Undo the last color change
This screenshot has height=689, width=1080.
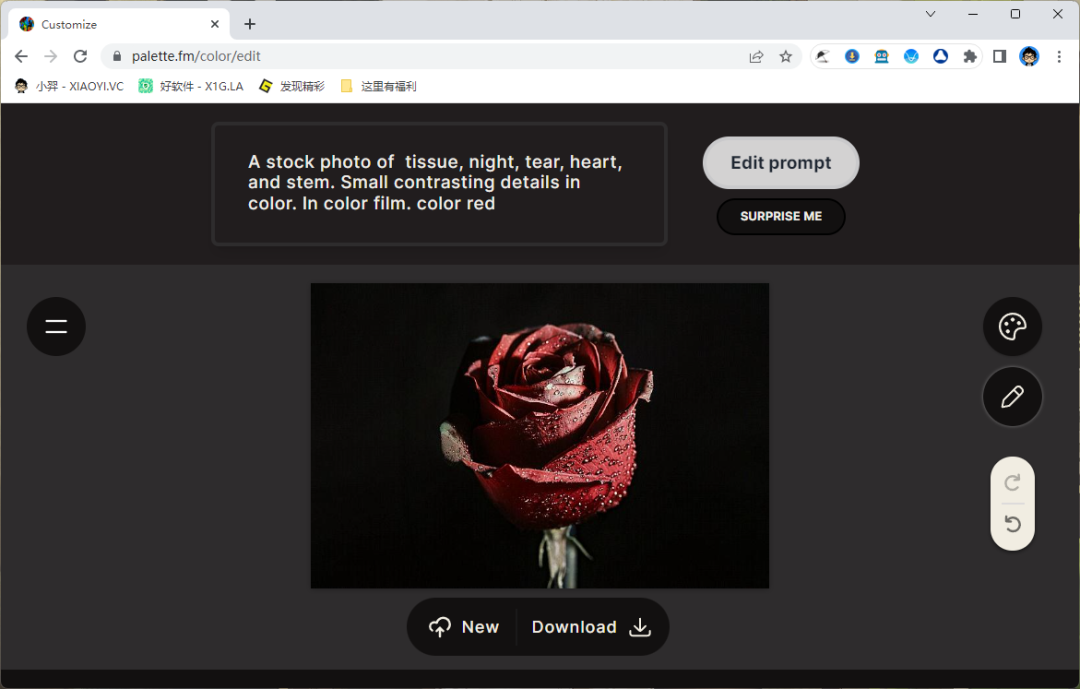point(1012,524)
